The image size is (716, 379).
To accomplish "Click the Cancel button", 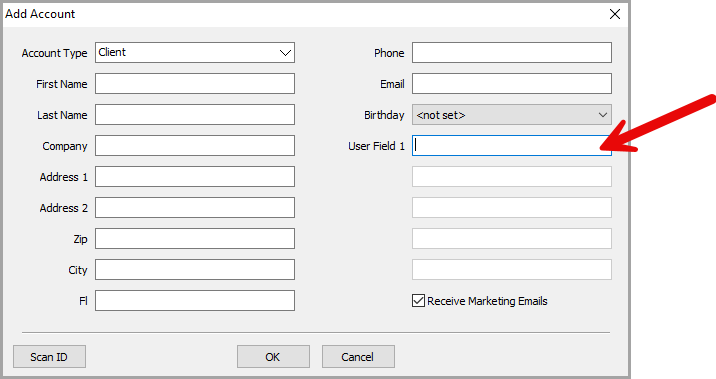I will point(358,357).
